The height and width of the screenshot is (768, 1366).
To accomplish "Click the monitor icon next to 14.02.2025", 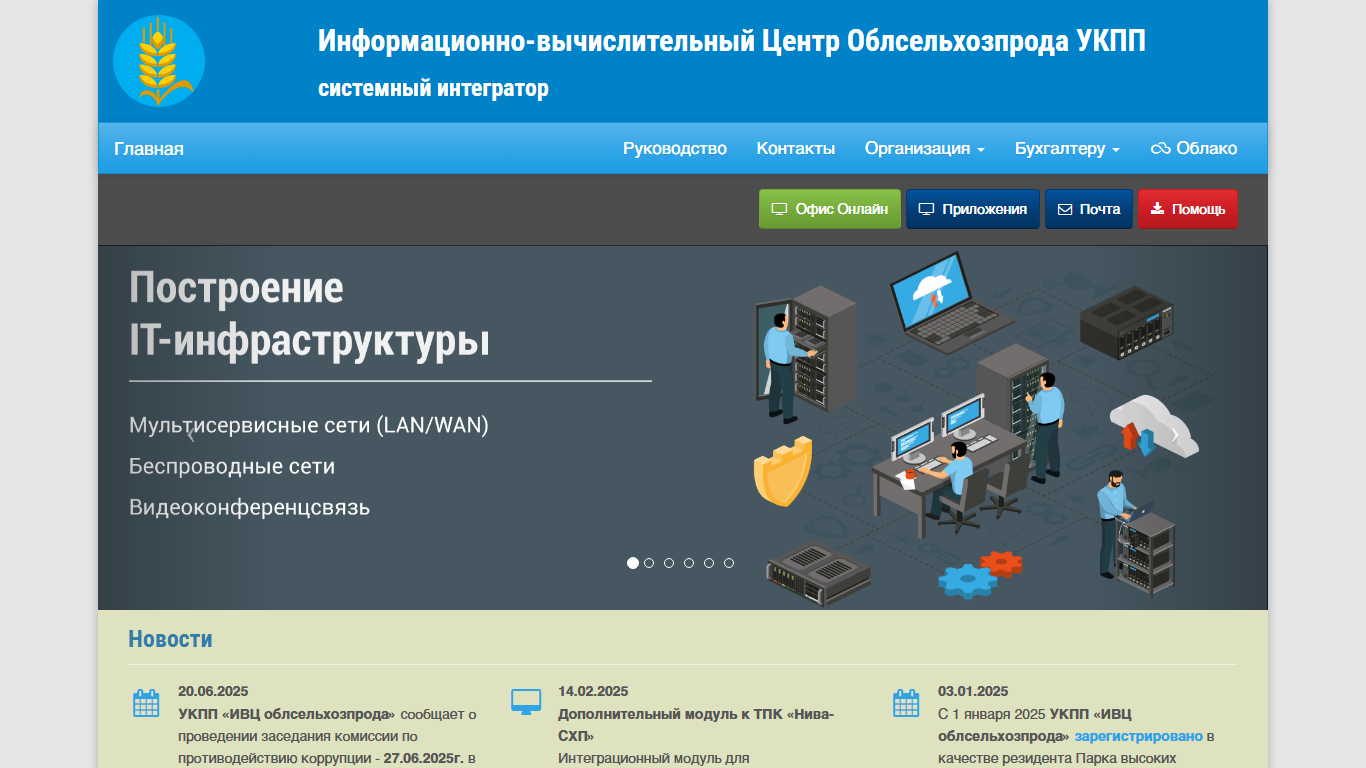I will pyautogui.click(x=526, y=702).
